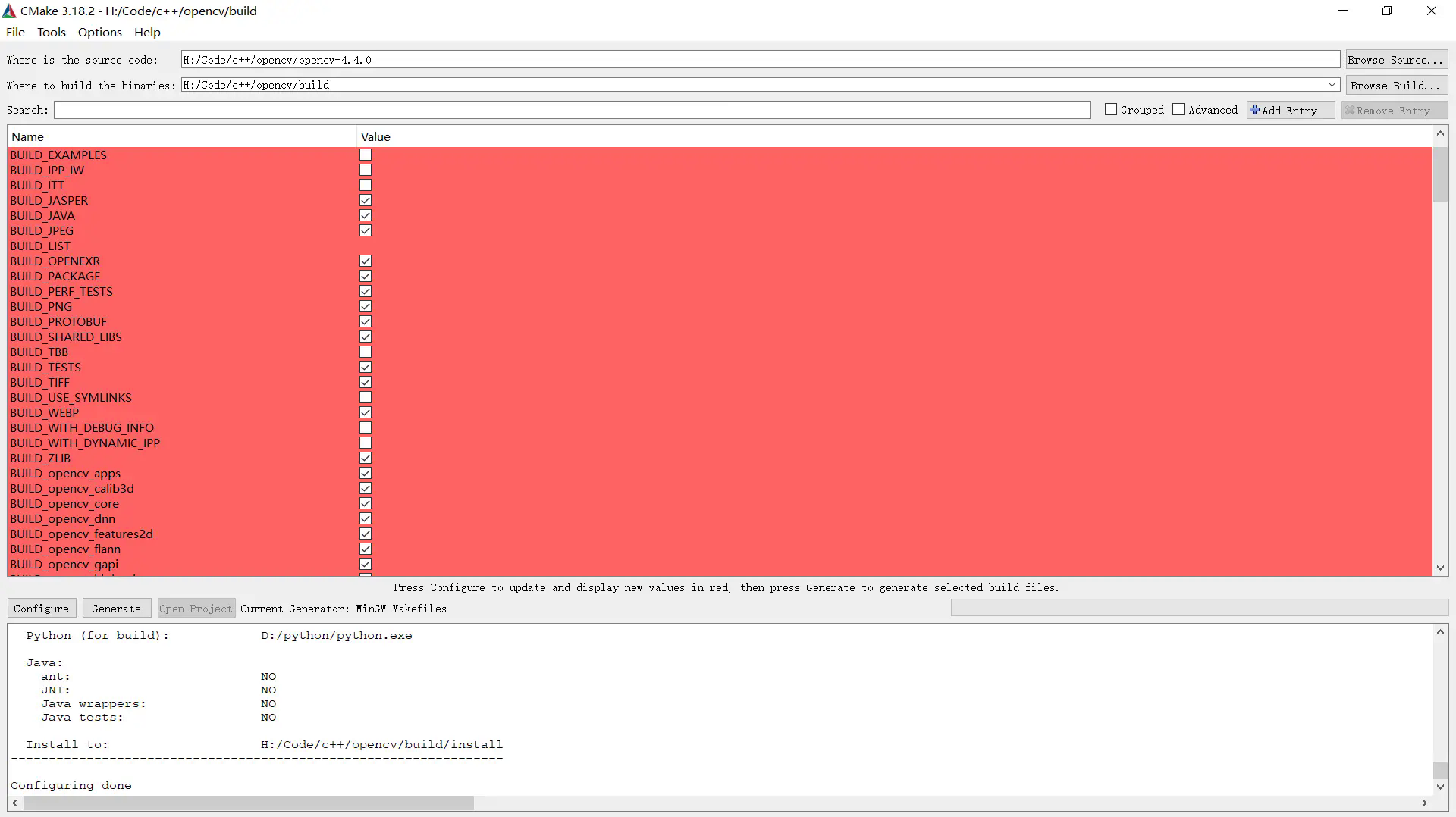Select the BUILD_PROTOBUF row name
This screenshot has height=817, width=1456.
pos(58,321)
